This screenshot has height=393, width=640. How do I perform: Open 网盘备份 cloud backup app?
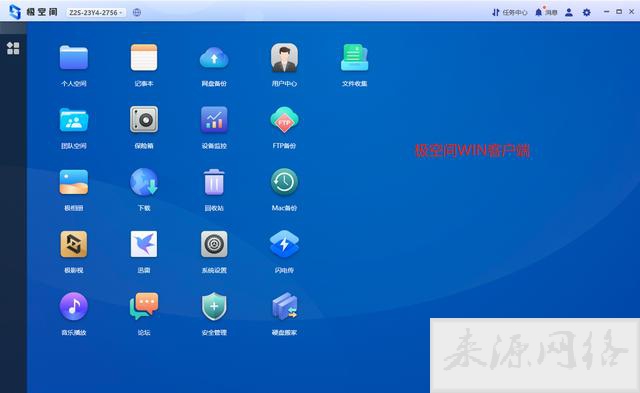[x=214, y=58]
